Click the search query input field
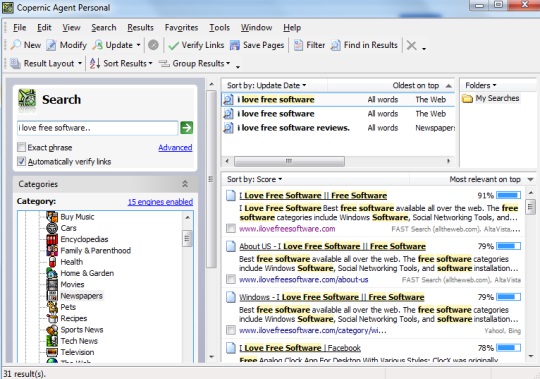 (x=97, y=128)
